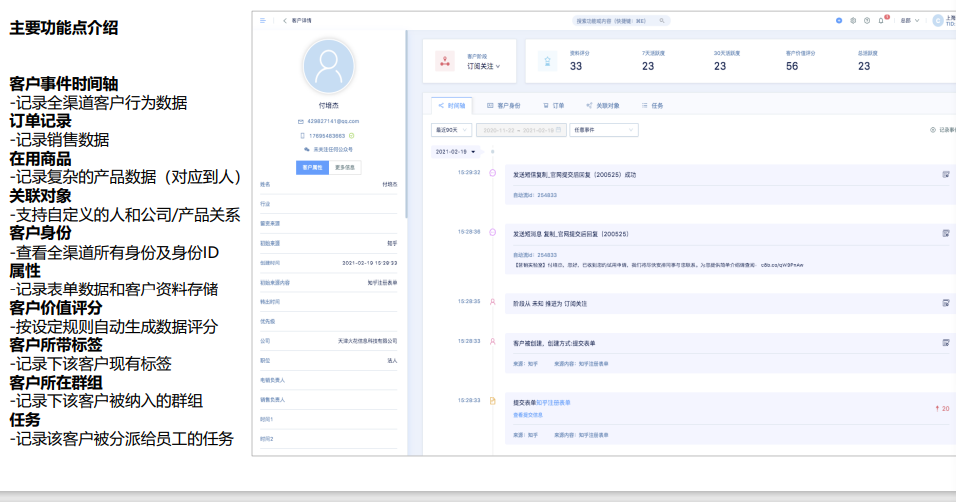Switch to the 客户身份 tab
956x502 pixels.
click(503, 105)
